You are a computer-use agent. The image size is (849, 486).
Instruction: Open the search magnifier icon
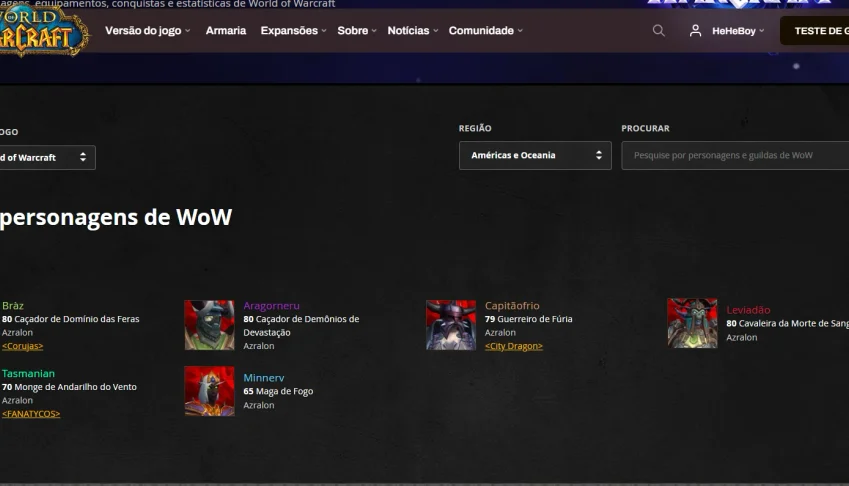pos(658,31)
